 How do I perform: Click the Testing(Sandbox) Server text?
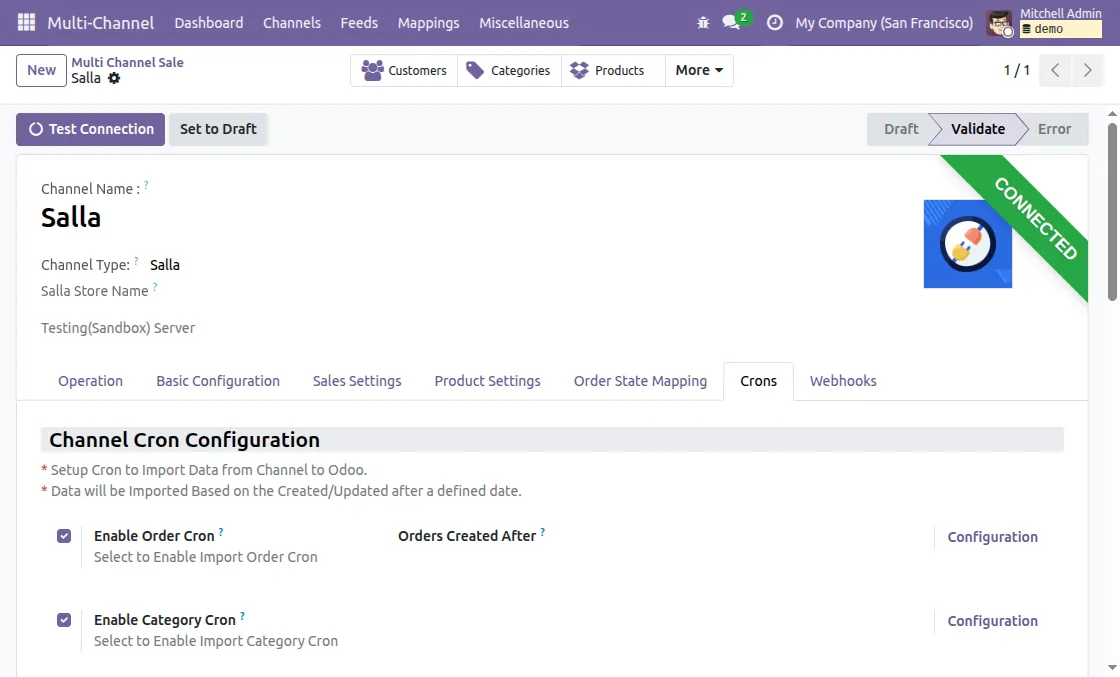[x=118, y=328]
